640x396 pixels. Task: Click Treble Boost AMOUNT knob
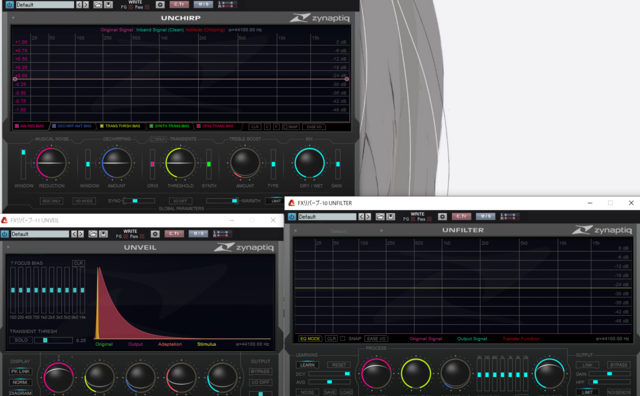coord(245,163)
